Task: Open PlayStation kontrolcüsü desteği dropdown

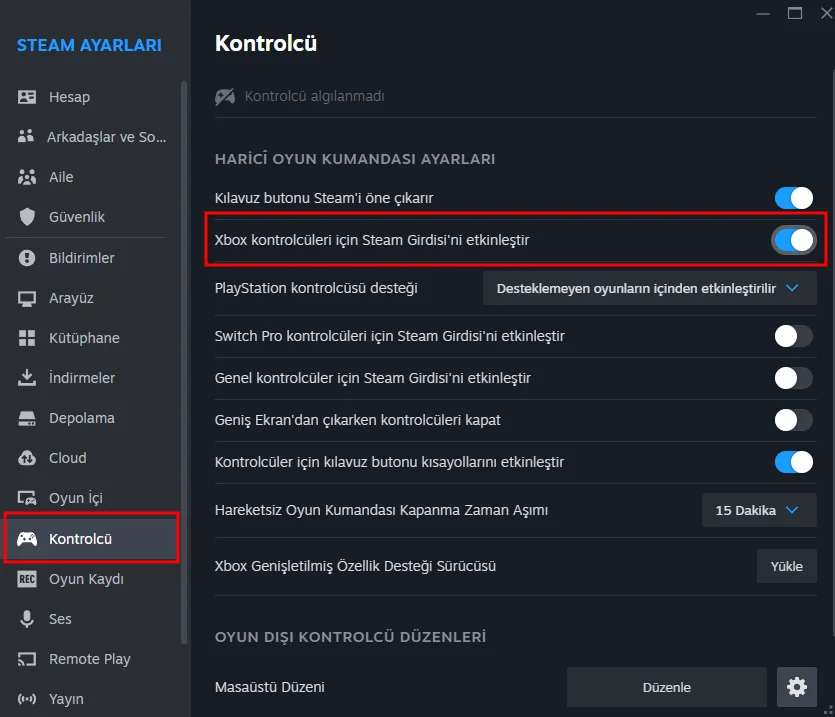Action: tap(649, 288)
